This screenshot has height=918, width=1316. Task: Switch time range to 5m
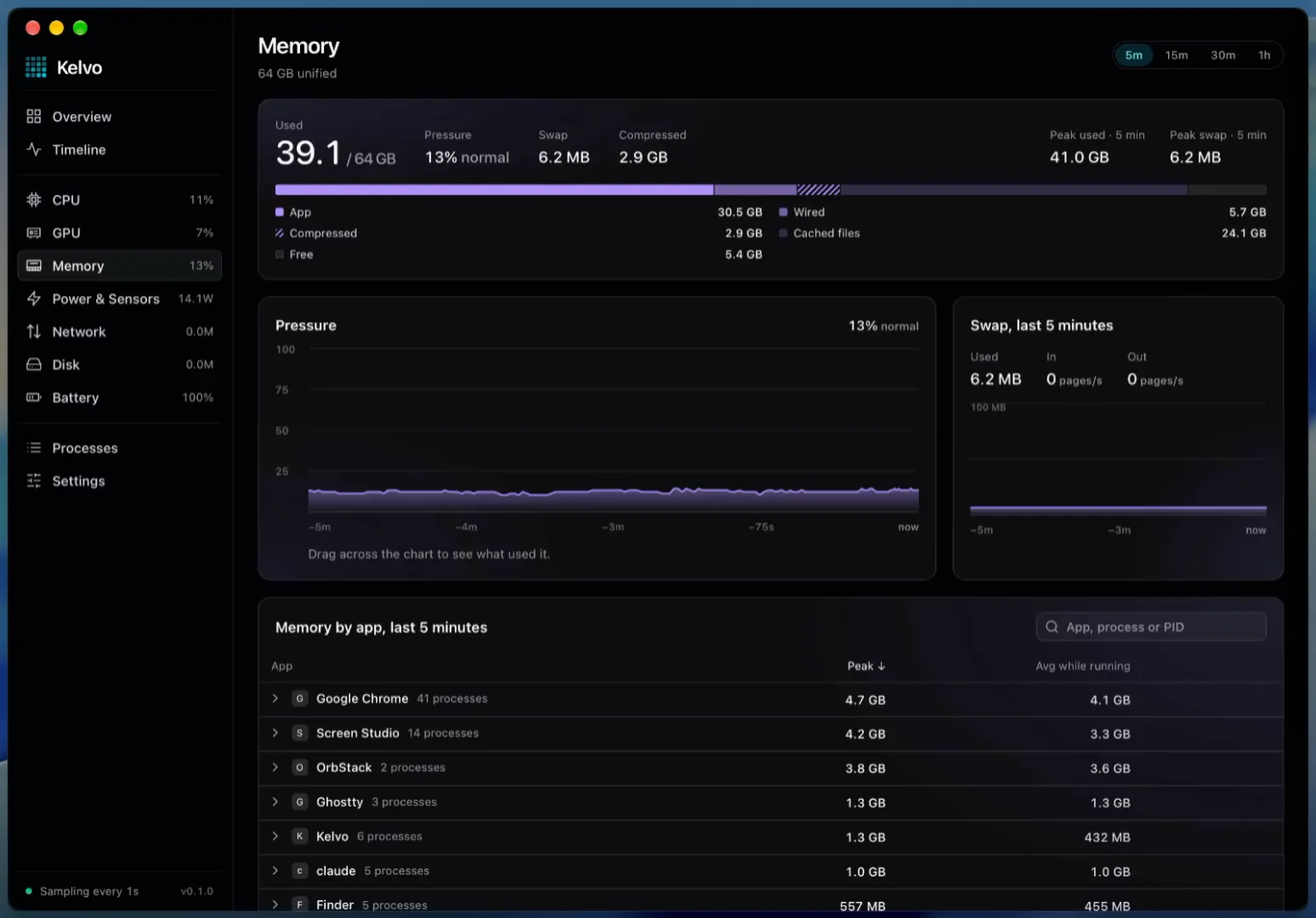pyautogui.click(x=1134, y=55)
